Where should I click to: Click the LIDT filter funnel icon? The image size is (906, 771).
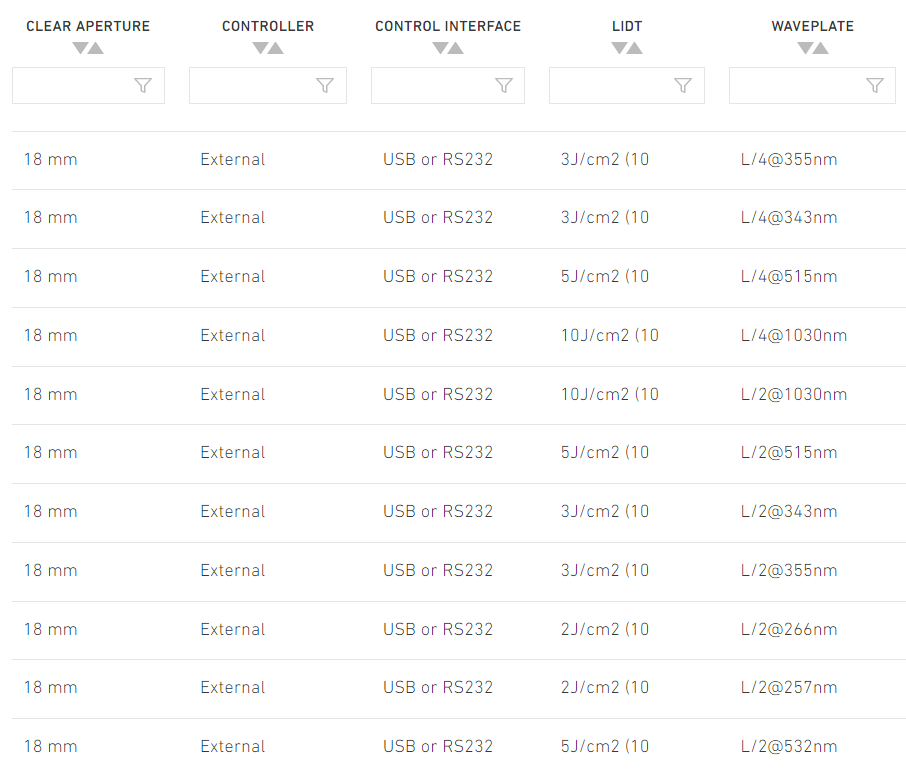(683, 86)
